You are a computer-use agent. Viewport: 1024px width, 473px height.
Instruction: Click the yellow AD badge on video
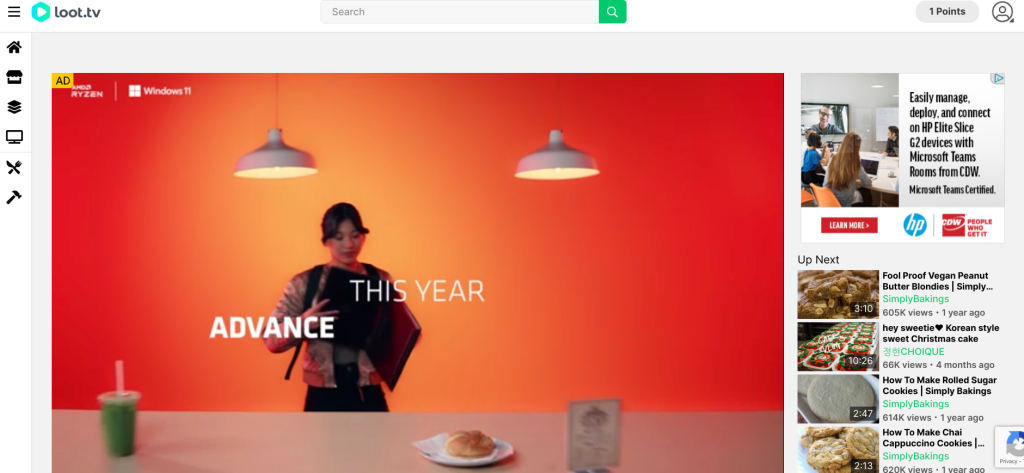click(63, 81)
